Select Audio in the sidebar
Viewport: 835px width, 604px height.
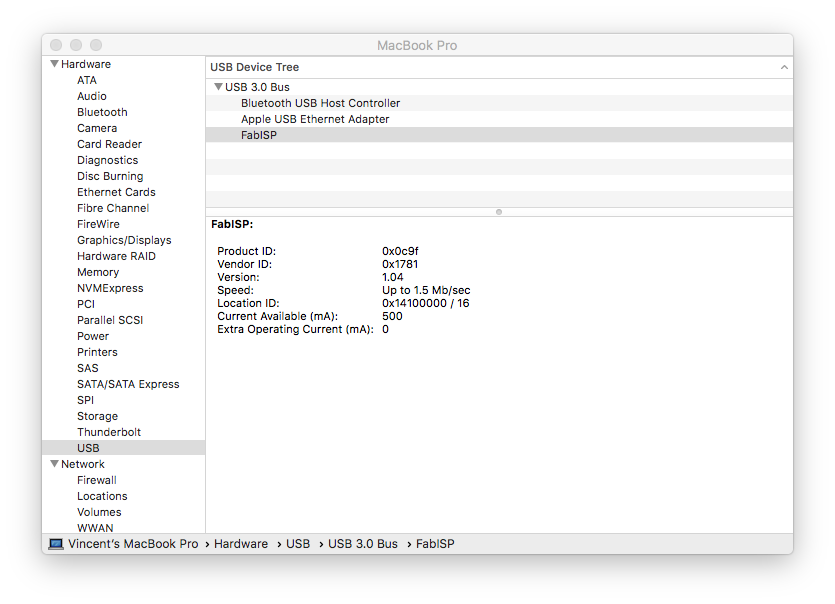click(92, 96)
